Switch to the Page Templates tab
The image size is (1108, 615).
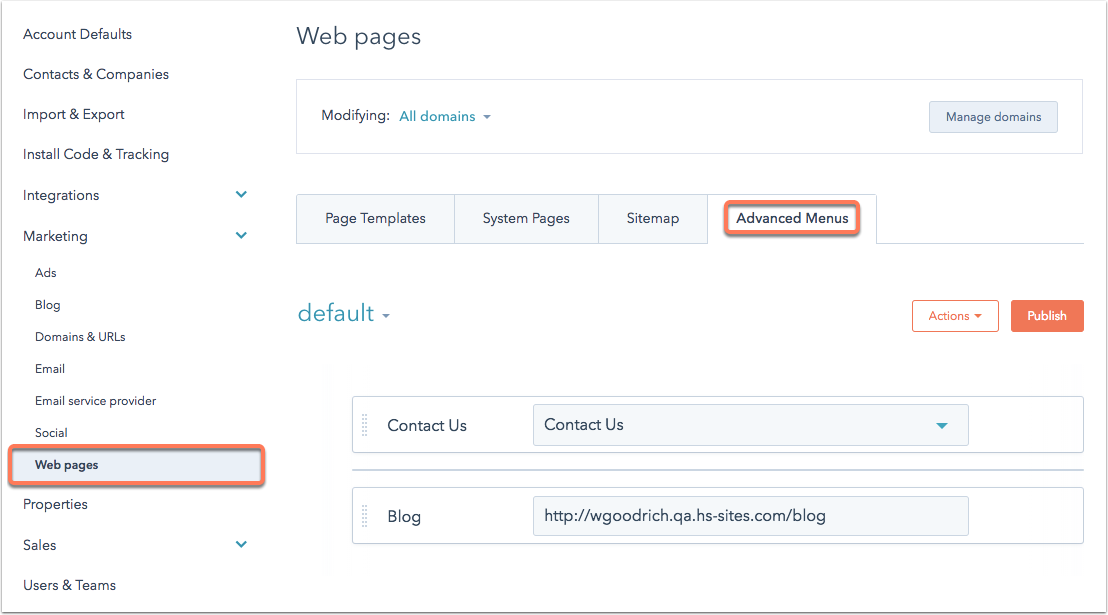click(375, 219)
